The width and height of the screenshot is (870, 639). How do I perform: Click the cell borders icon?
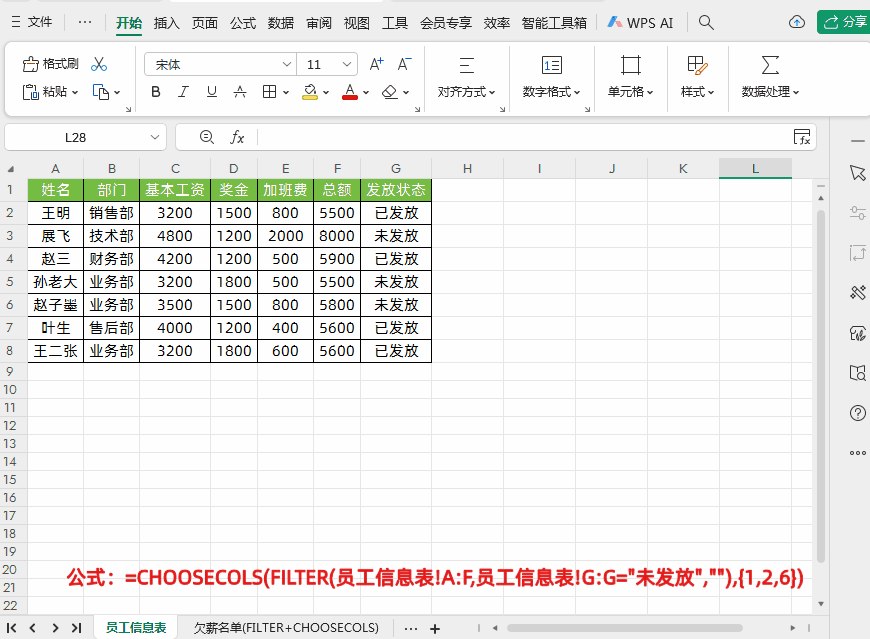pos(269,92)
